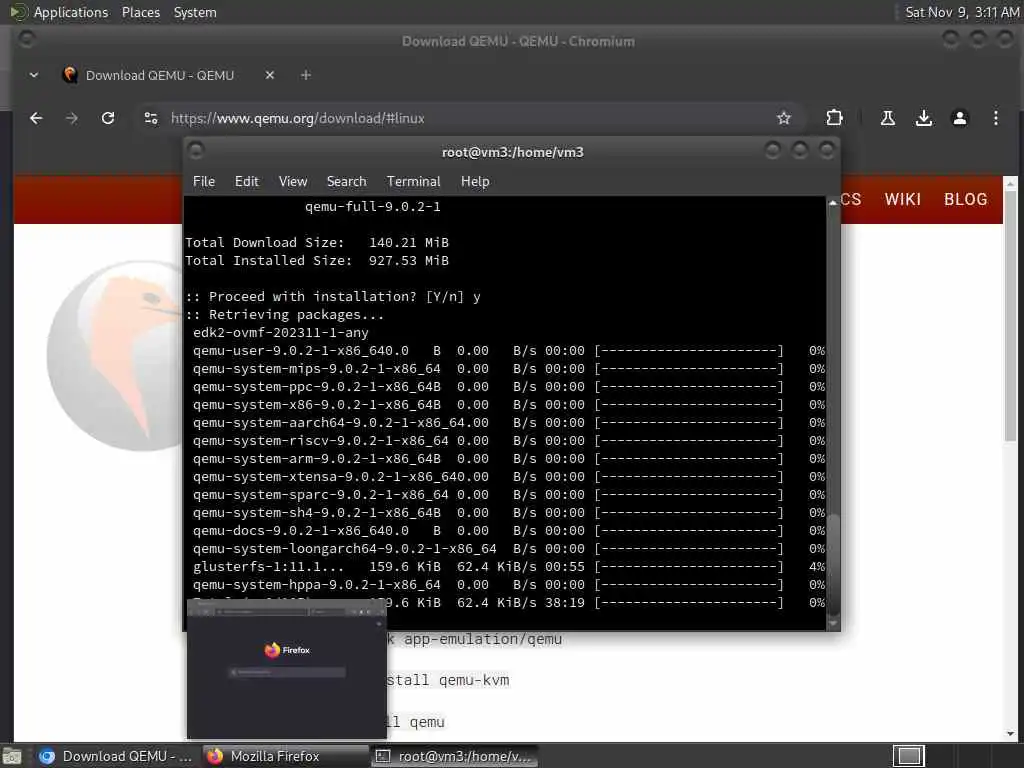Click the edk2-ovmf-202311-1-any line
The width and height of the screenshot is (1024, 768).
281,332
